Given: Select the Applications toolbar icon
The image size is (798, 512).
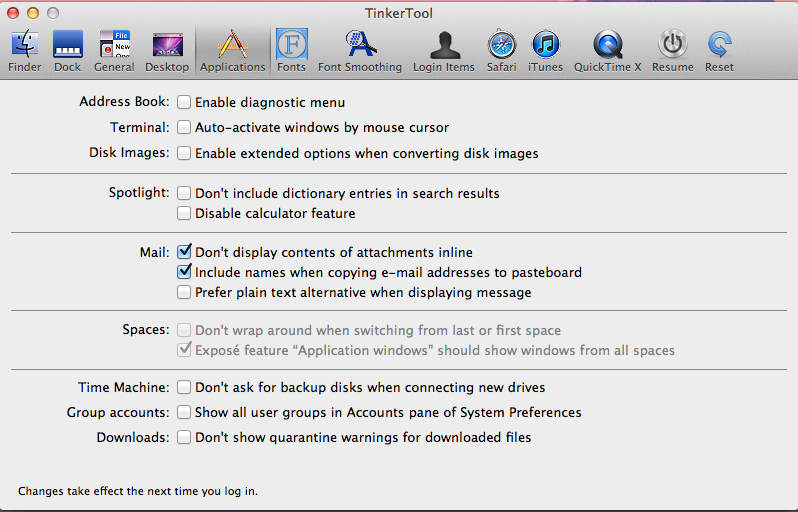Looking at the screenshot, I should tap(233, 51).
